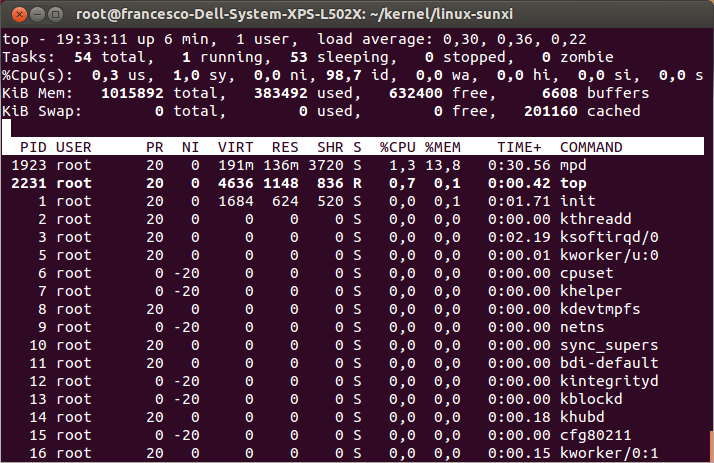Image resolution: width=714 pixels, height=463 pixels.
Task: Click the 0:02.19 time of ksoftirqd/0
Action: (x=519, y=238)
